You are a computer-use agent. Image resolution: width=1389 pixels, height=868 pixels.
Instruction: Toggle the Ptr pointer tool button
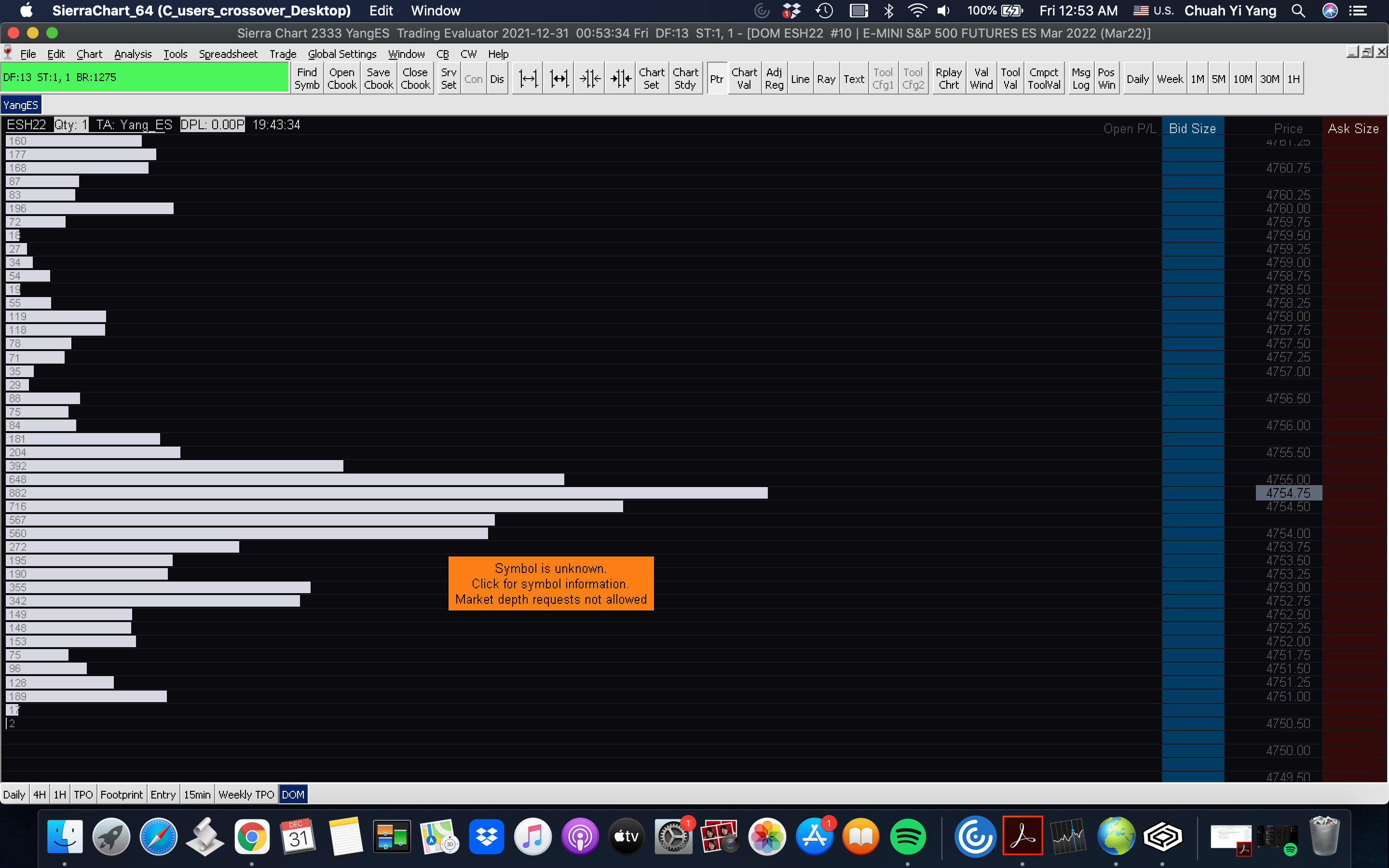(x=716, y=79)
